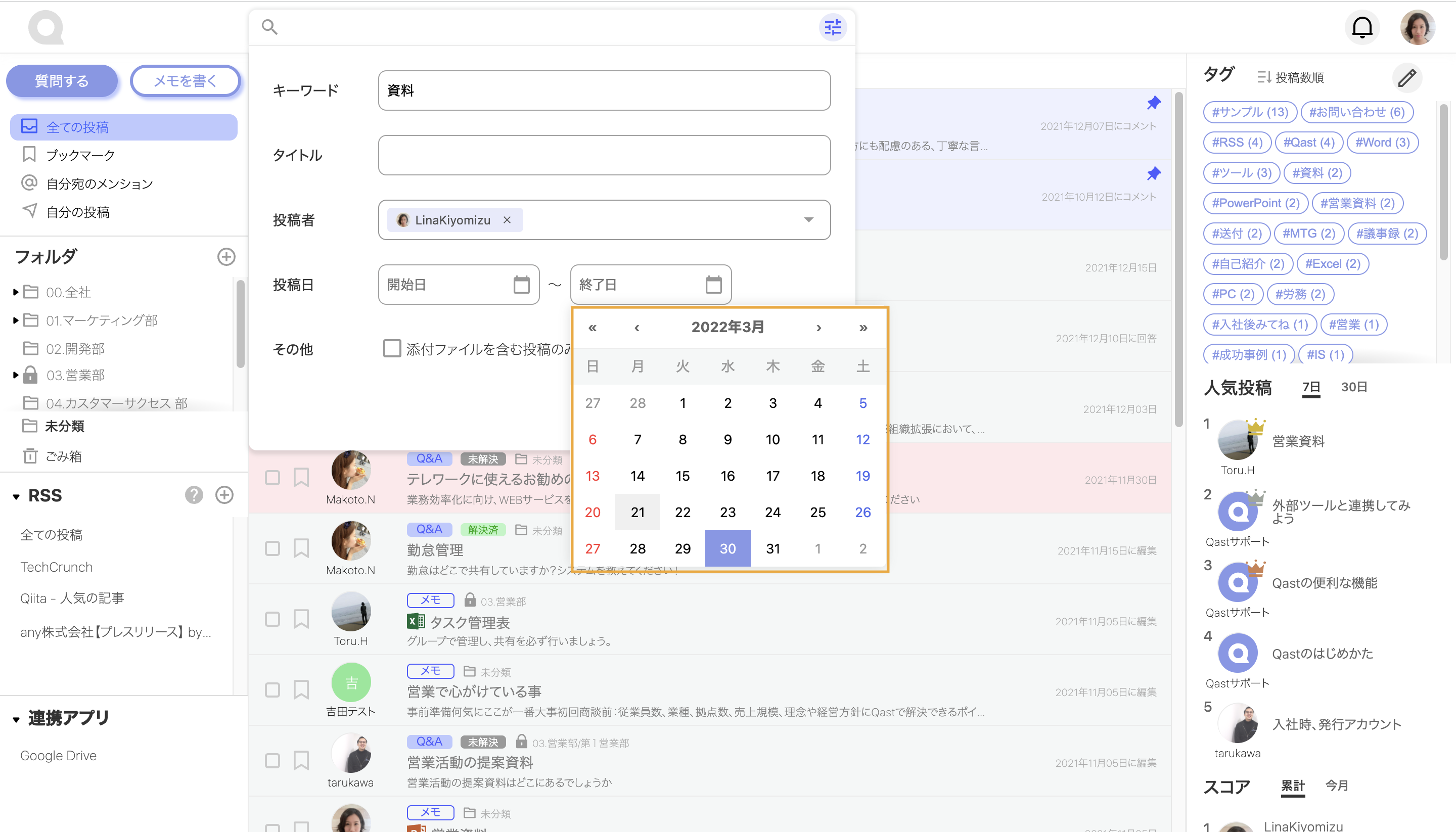Screen dimensions: 1456x832
Task: Open the start date calendar icon
Action: [521, 284]
